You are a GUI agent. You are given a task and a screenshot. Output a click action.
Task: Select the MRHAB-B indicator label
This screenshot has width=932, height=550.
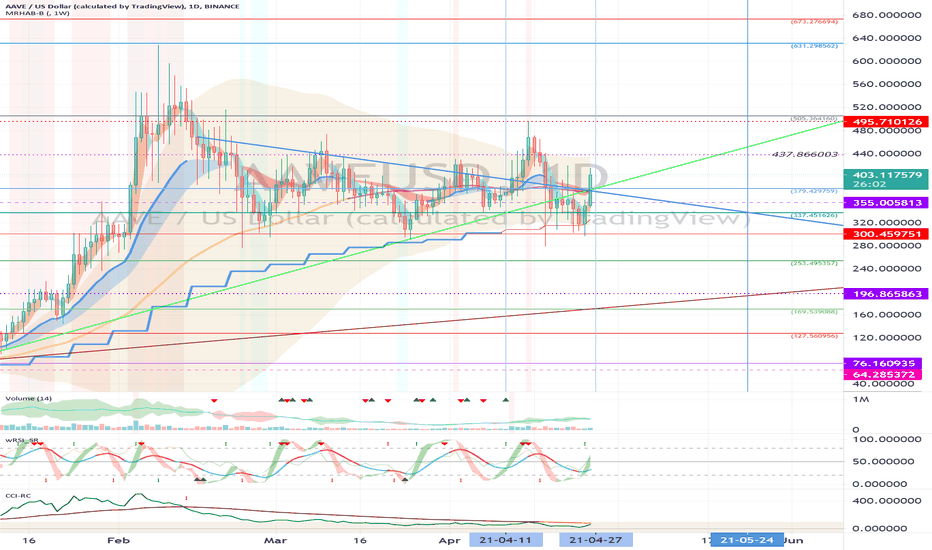point(36,13)
